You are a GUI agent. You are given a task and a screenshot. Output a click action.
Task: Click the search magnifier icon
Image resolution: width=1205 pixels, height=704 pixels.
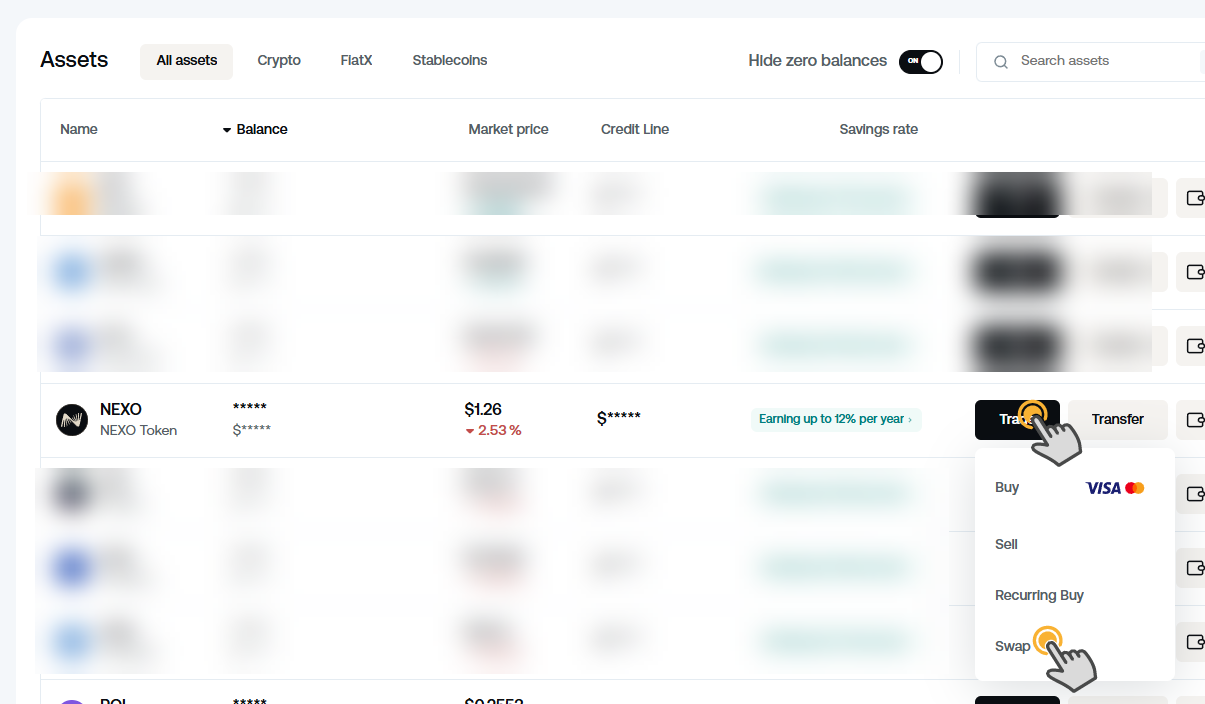tap(1000, 61)
